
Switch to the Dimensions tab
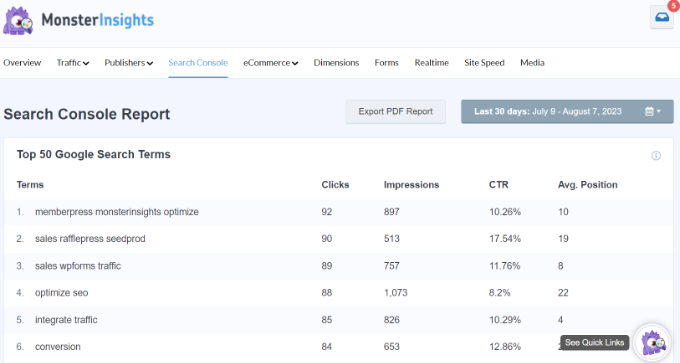[x=337, y=63]
